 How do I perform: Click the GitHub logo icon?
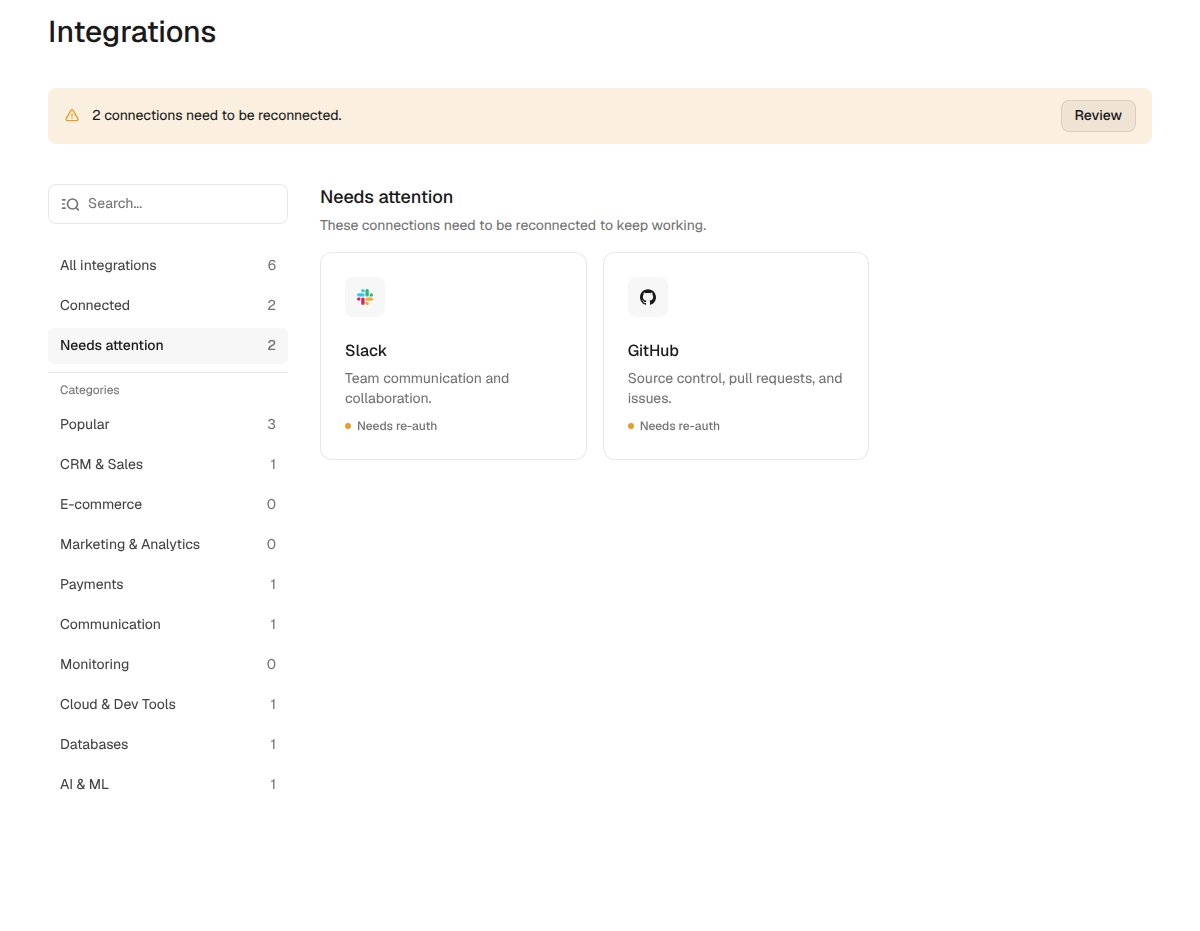pos(648,297)
